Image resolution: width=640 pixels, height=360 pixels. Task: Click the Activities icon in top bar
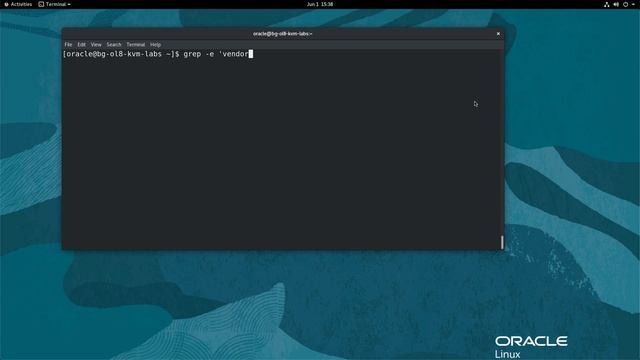(x=7, y=4)
